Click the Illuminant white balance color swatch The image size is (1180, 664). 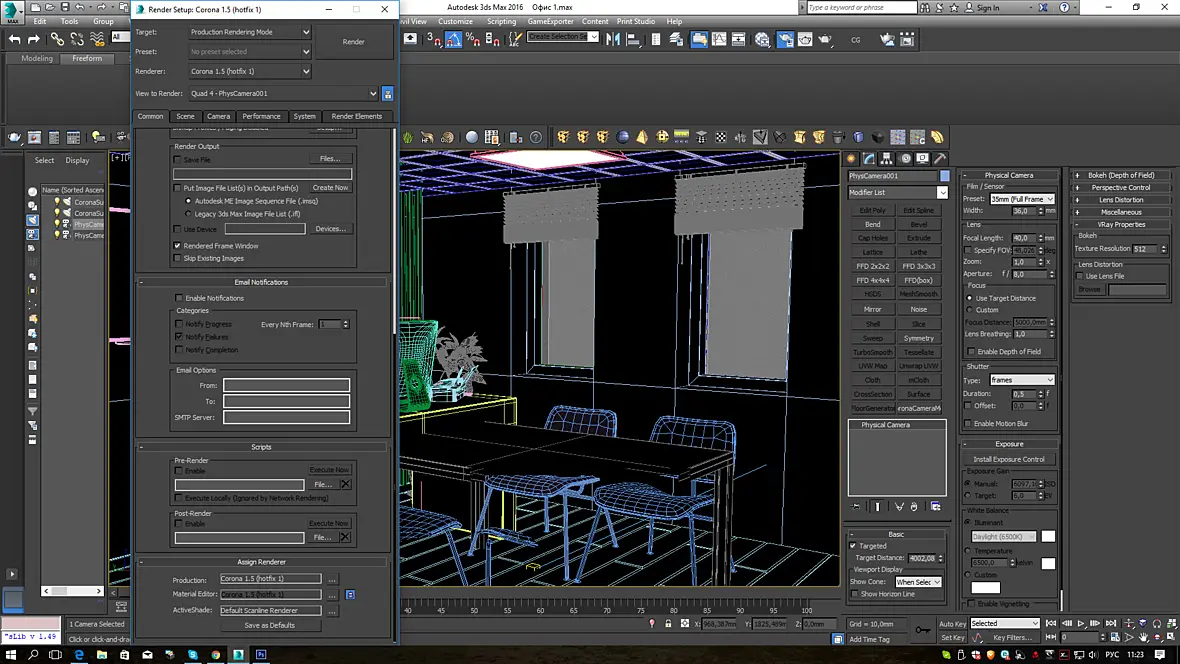[x=1048, y=537]
